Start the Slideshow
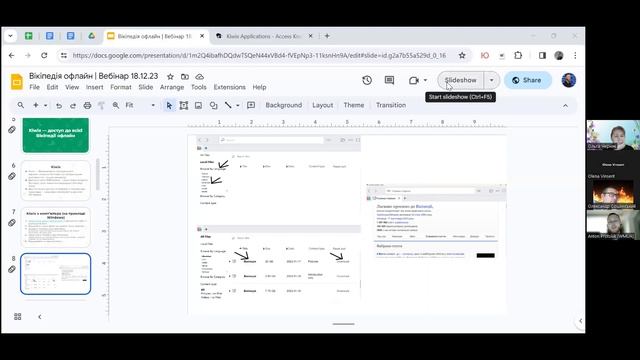This screenshot has height=360, width=640. (x=461, y=80)
